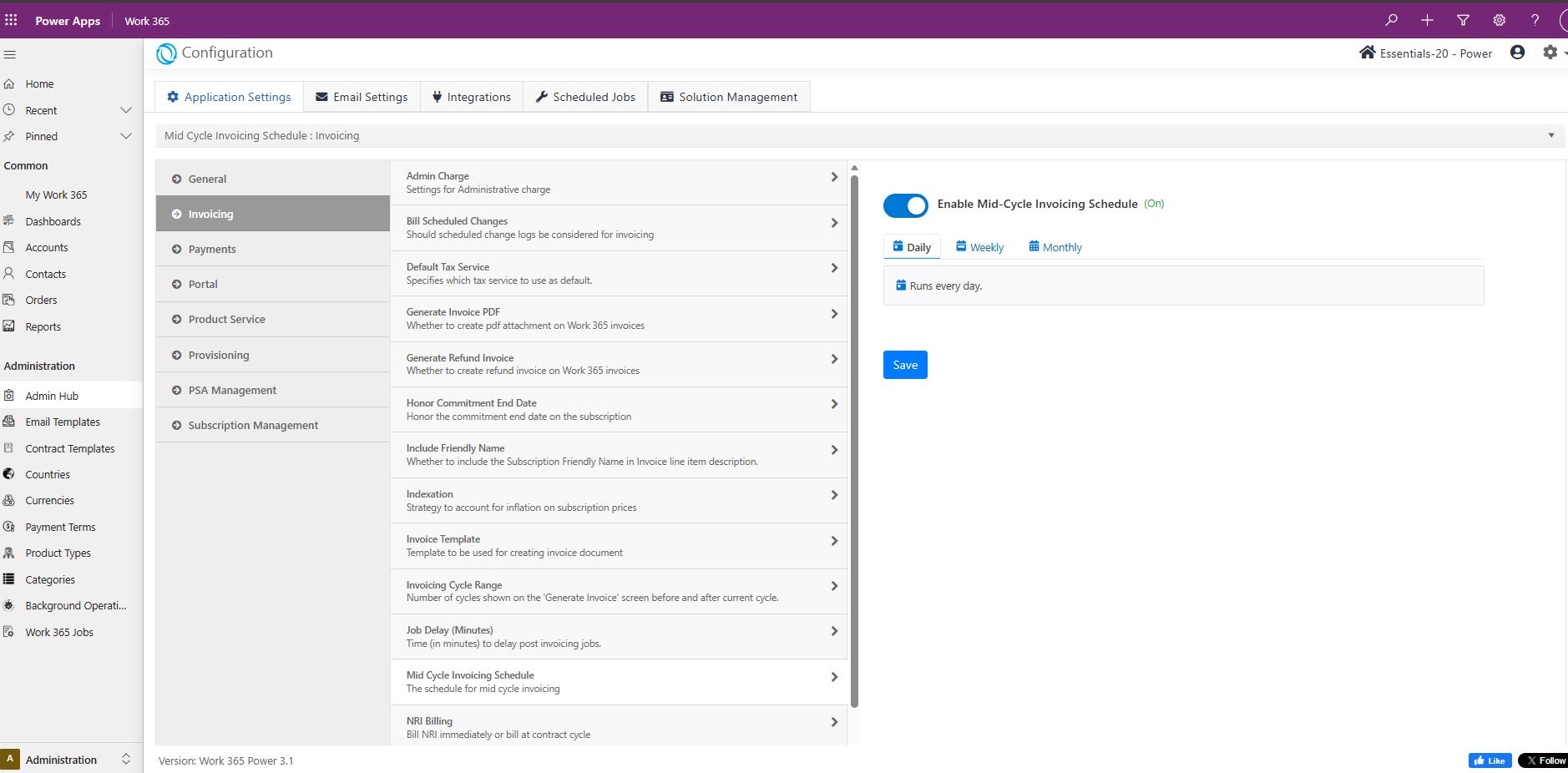1568x773 pixels.
Task: Click the Admin Hub sidebar icon
Action: click(x=9, y=396)
